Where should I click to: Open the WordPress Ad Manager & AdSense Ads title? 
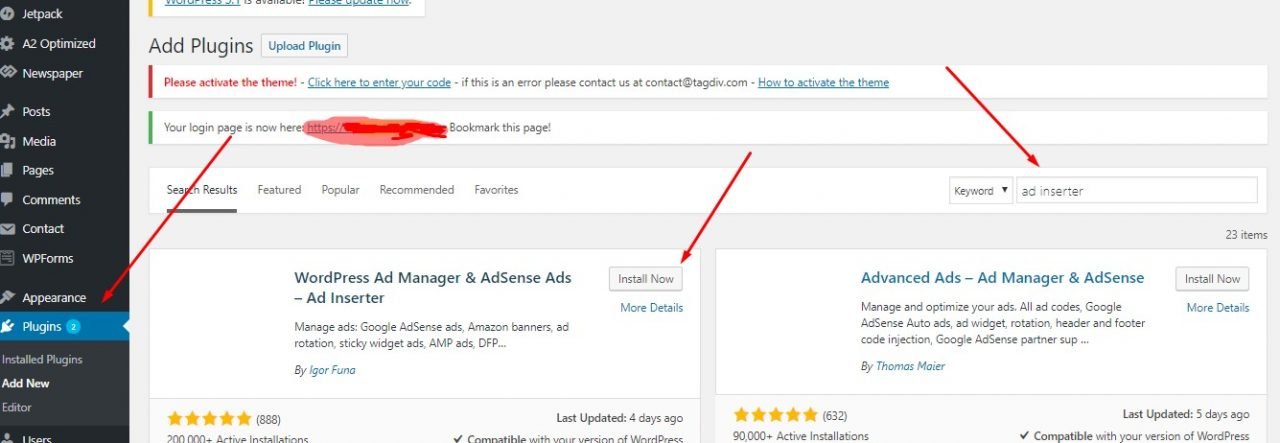pos(433,287)
